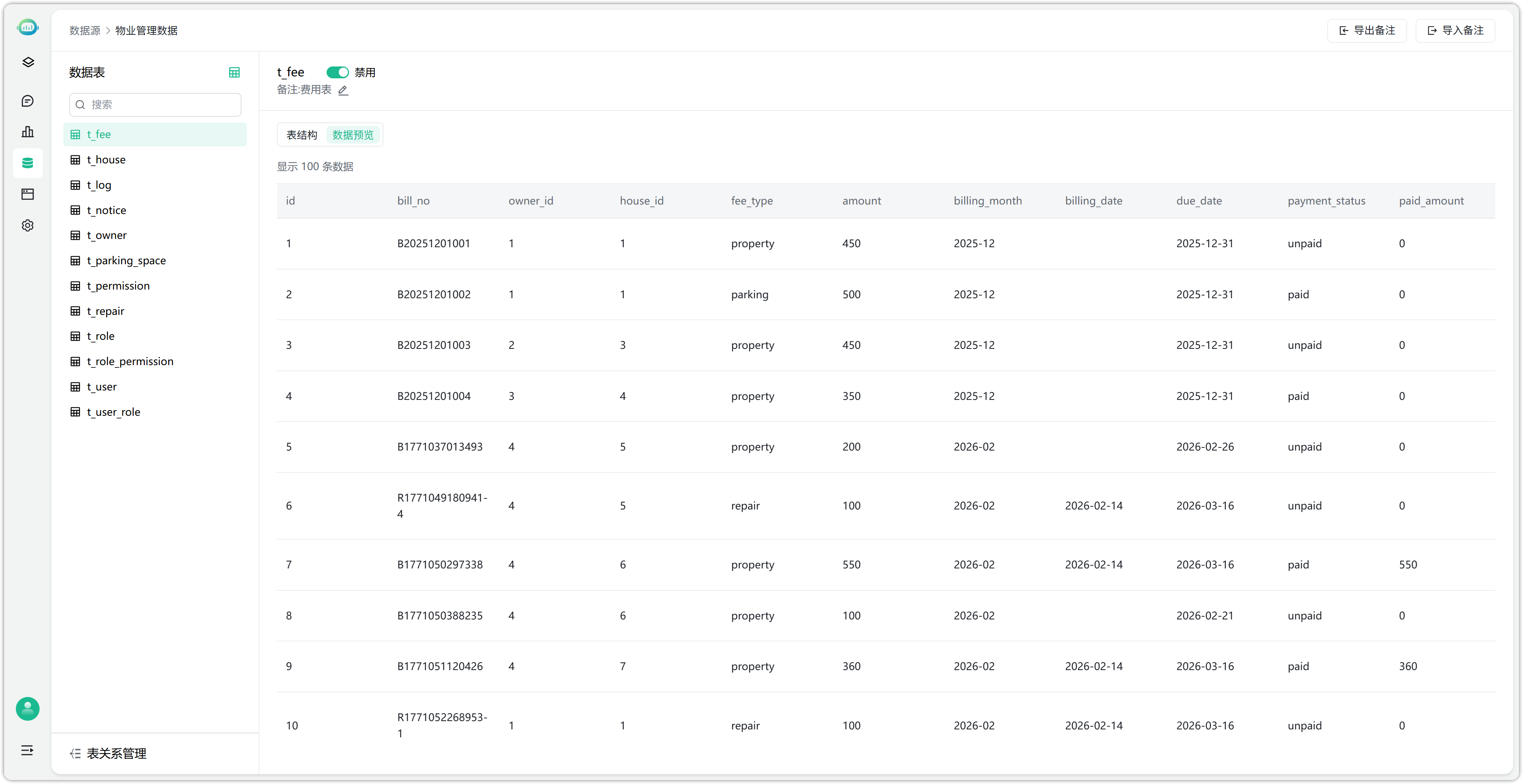Open the dashboard panel sidebar icon

27,194
